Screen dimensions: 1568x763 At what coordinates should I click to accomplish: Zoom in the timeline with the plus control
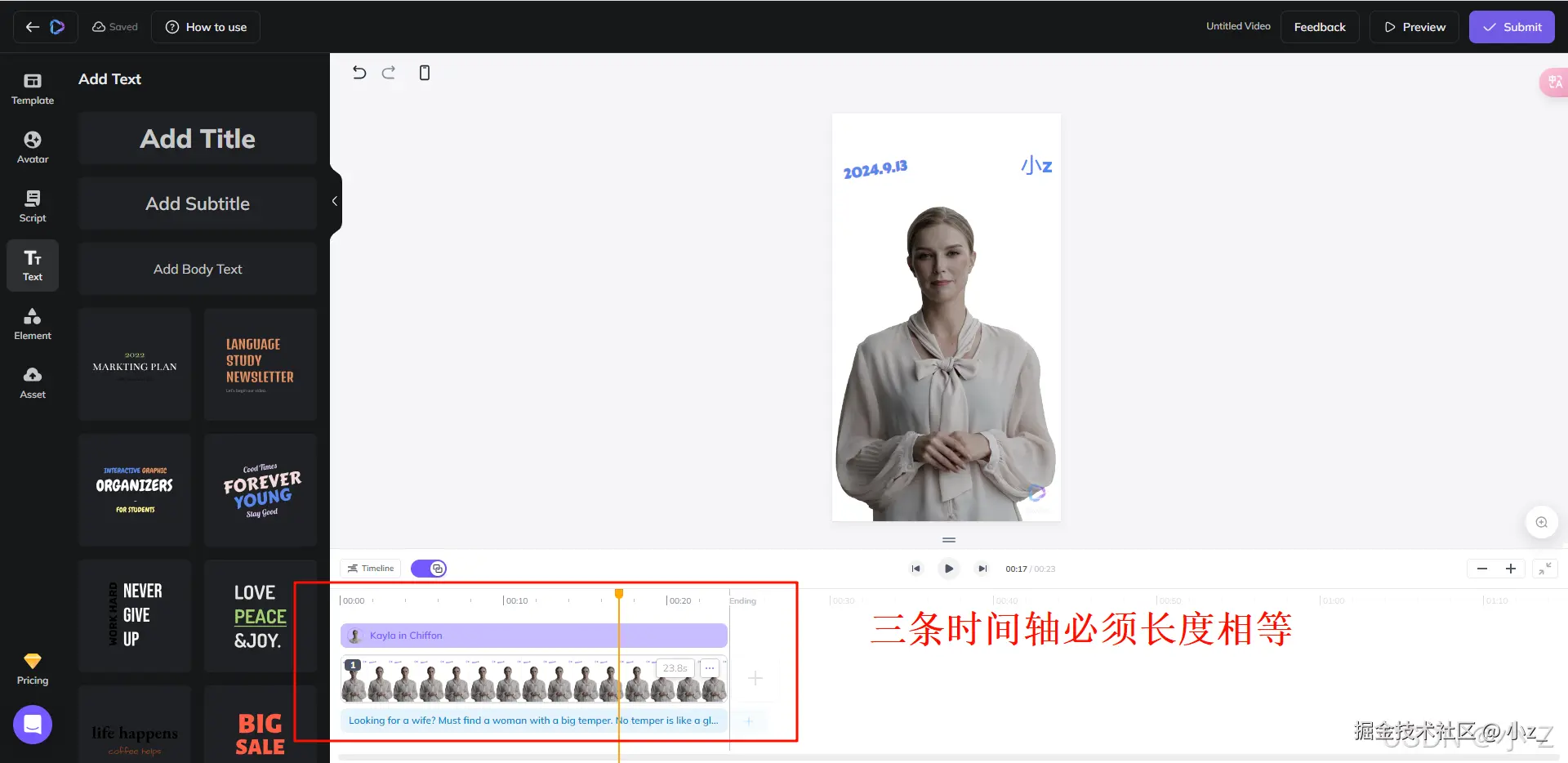(x=1510, y=568)
